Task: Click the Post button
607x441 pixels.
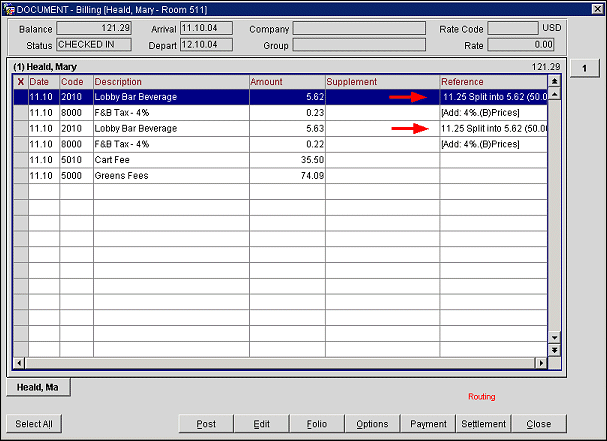Action: pos(206,424)
